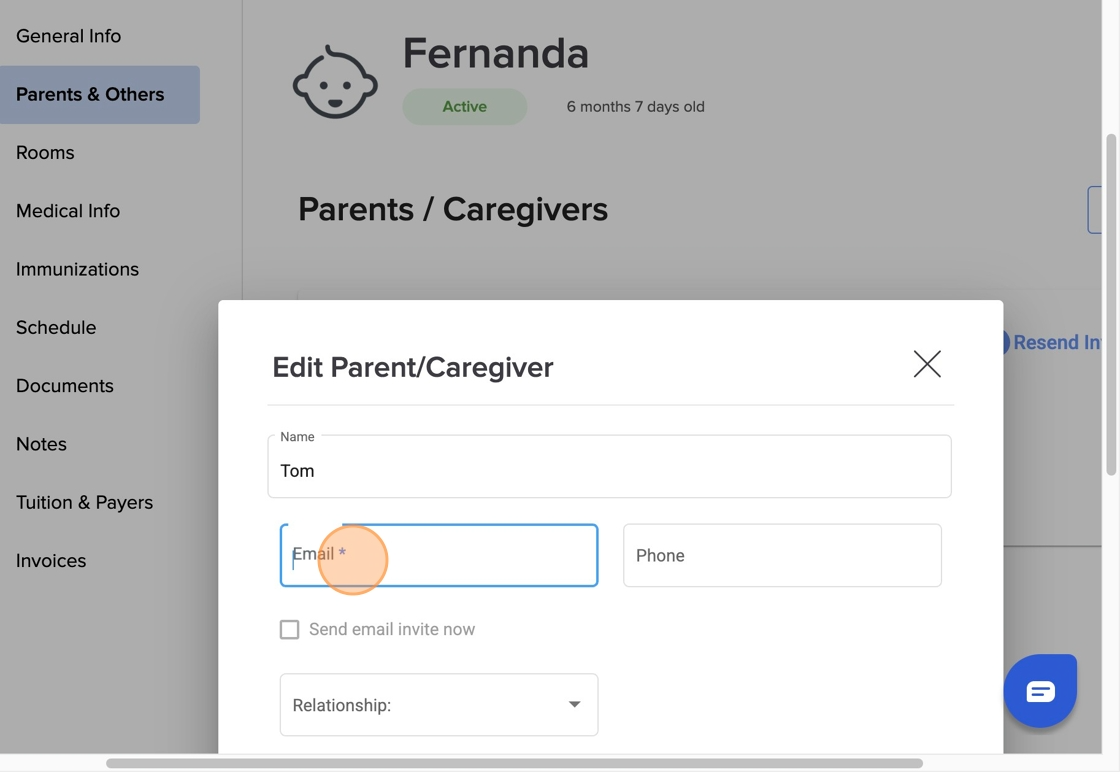Viewport: 1120px width, 772px height.
Task: Focus the Phone input field
Action: (782, 556)
